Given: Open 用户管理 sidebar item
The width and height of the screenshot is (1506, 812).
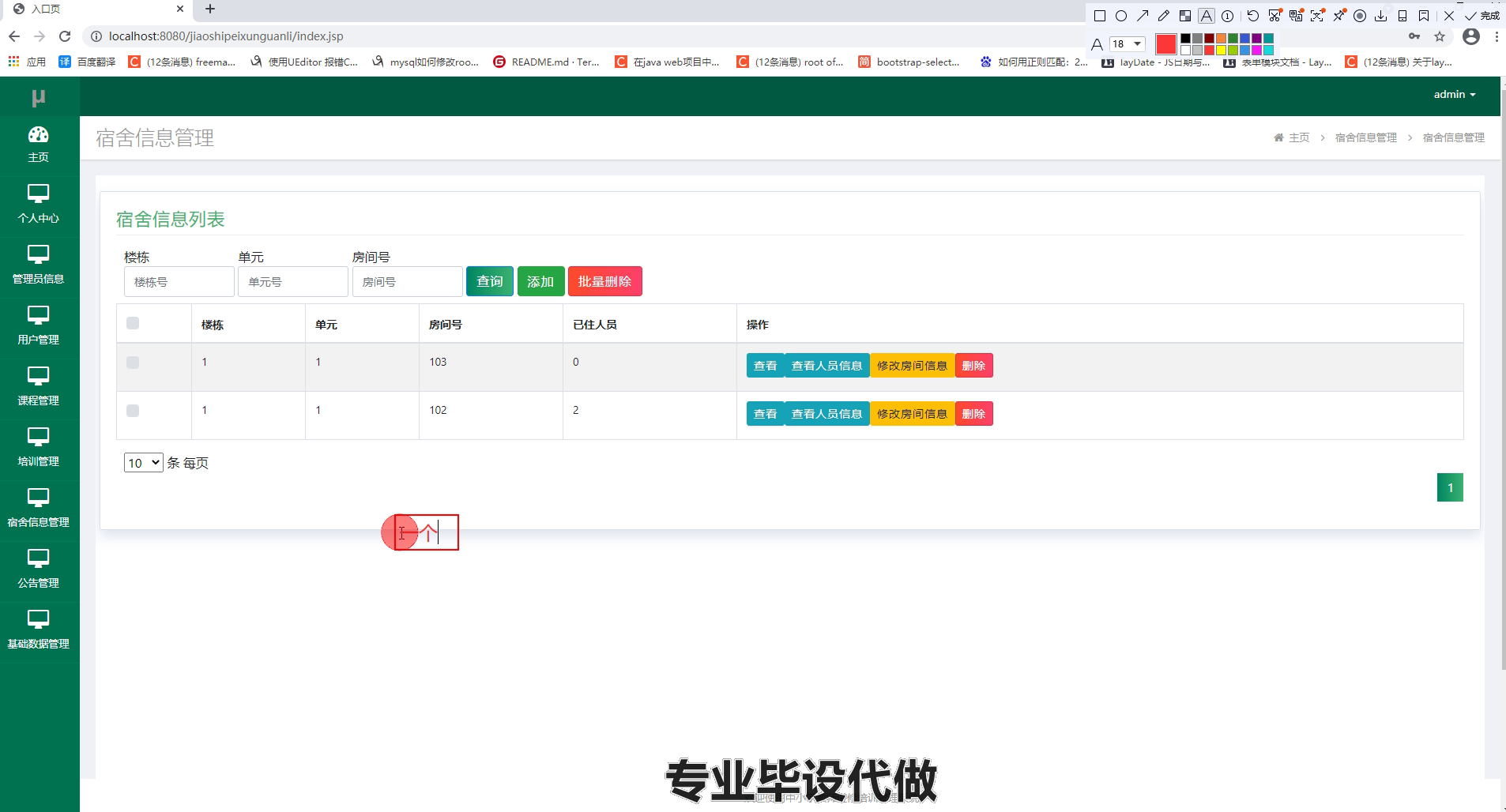Looking at the screenshot, I should coord(39,327).
